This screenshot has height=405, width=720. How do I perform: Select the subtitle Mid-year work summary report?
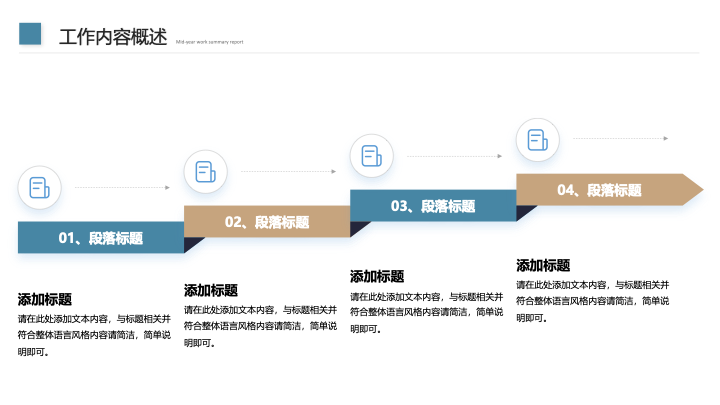209,42
